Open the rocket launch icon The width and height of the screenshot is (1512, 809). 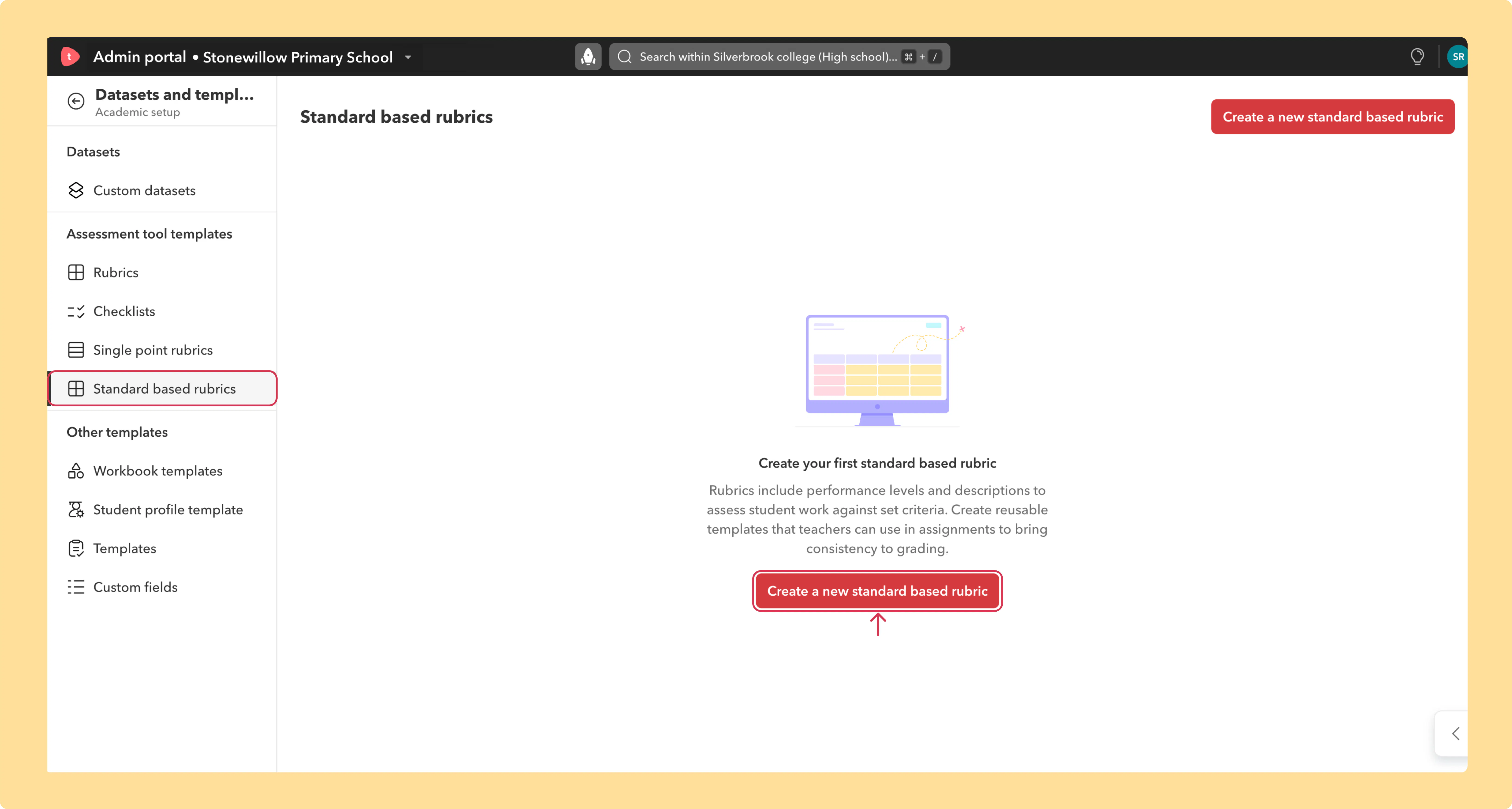click(588, 56)
